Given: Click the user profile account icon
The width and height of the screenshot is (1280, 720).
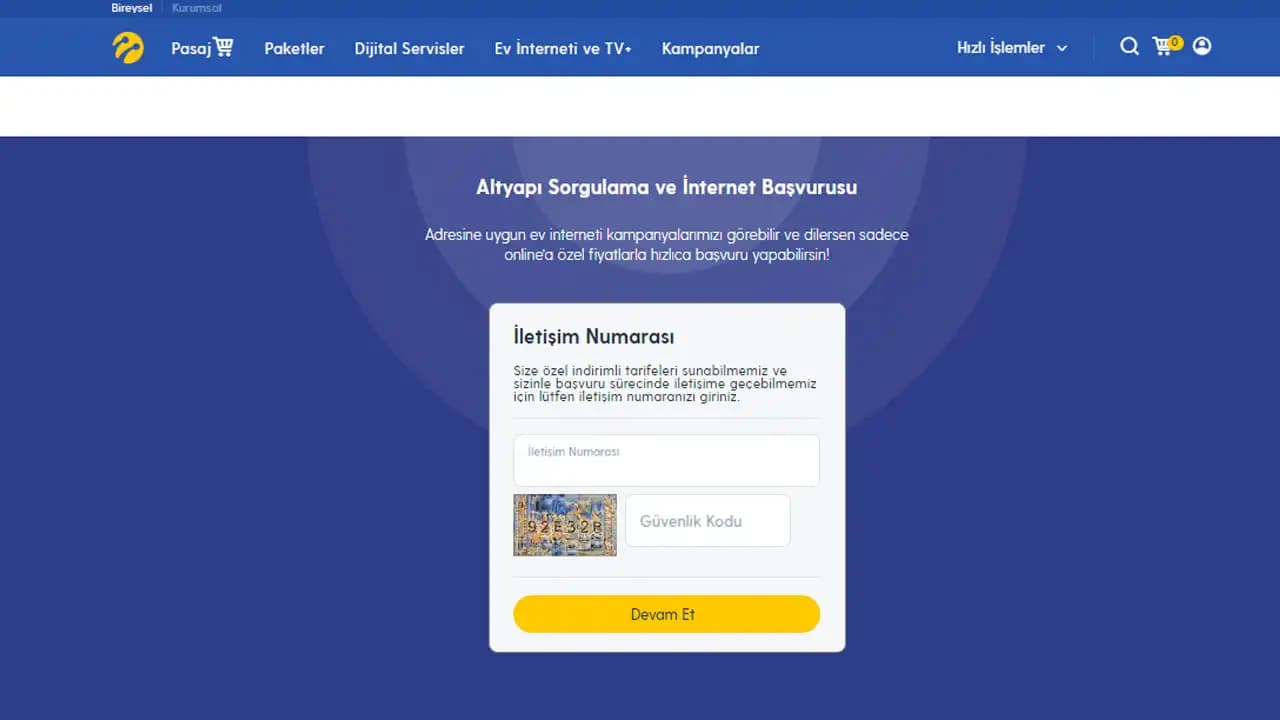Looking at the screenshot, I should click(x=1202, y=47).
